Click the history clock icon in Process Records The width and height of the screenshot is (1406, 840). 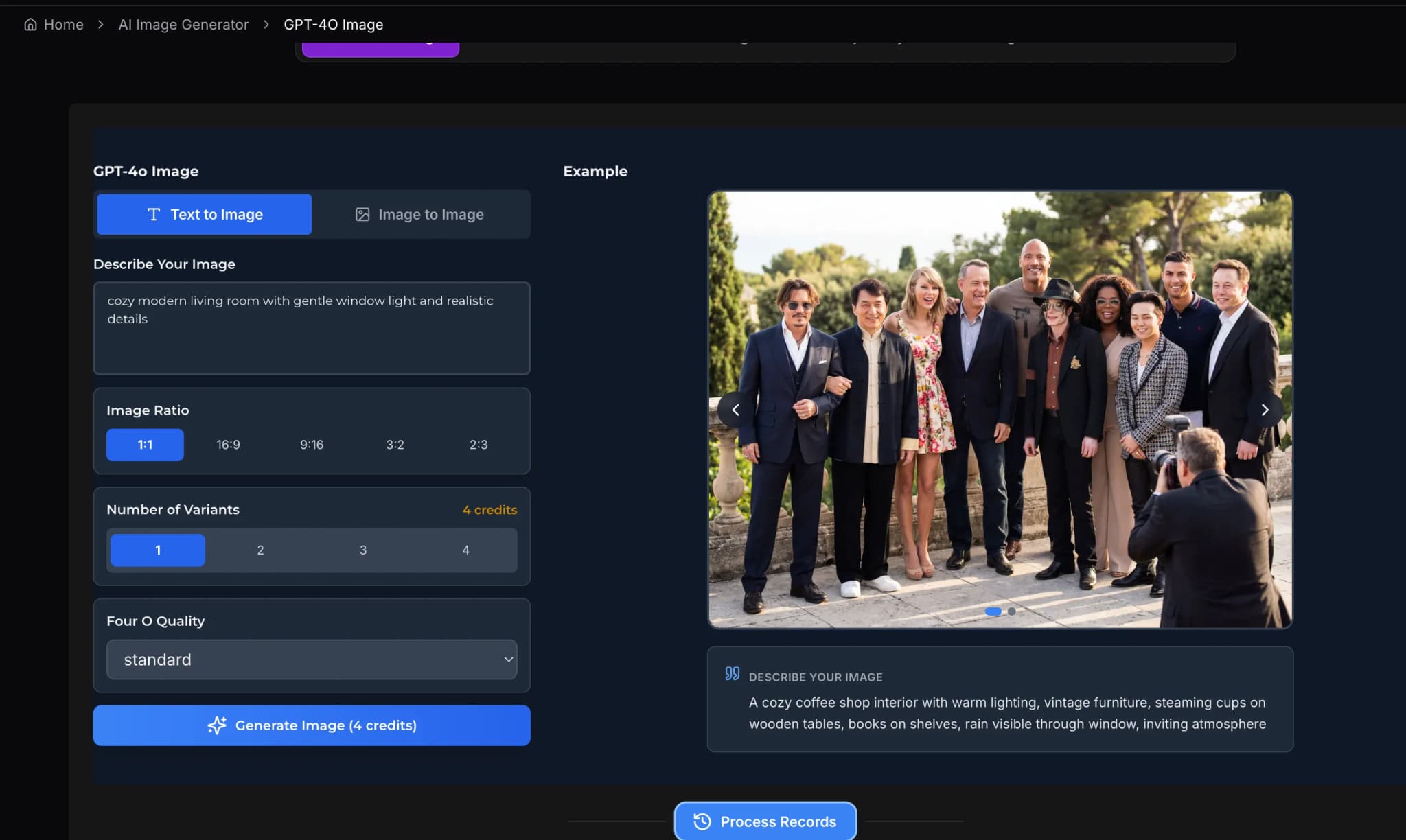(x=702, y=821)
